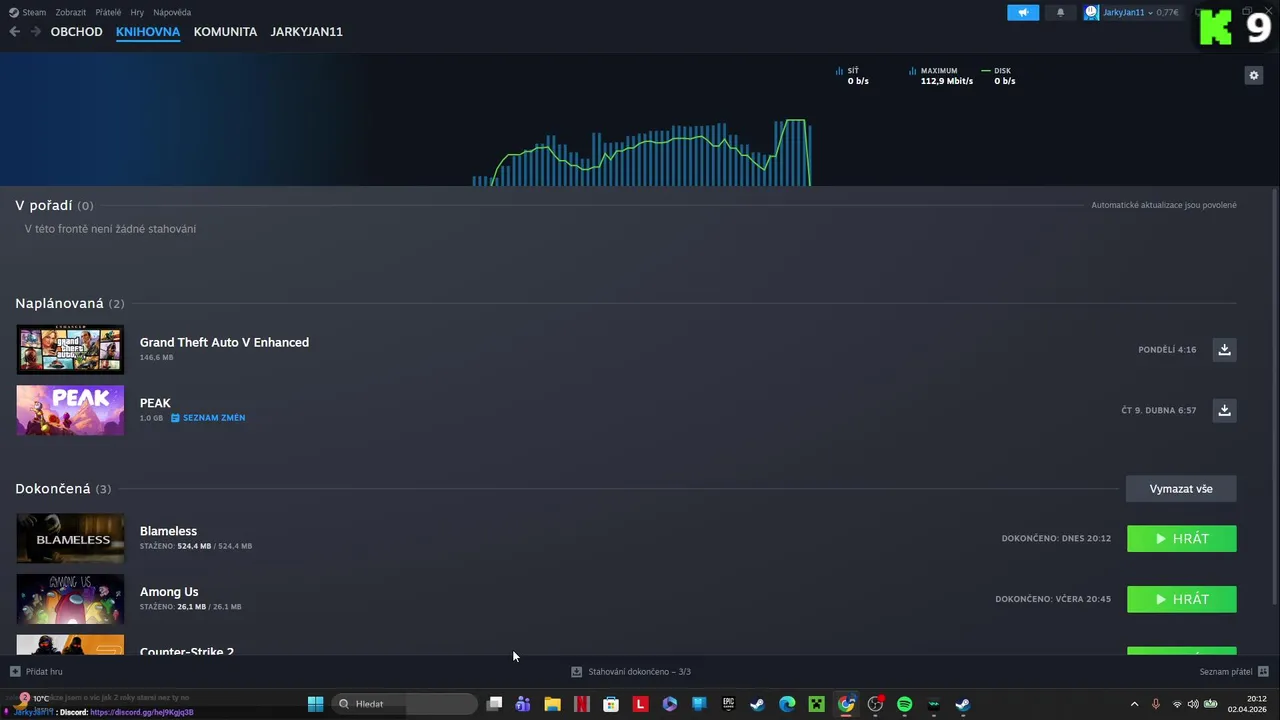This screenshot has height=720, width=1280.
Task: Open the Windows Start menu
Action: (315, 704)
